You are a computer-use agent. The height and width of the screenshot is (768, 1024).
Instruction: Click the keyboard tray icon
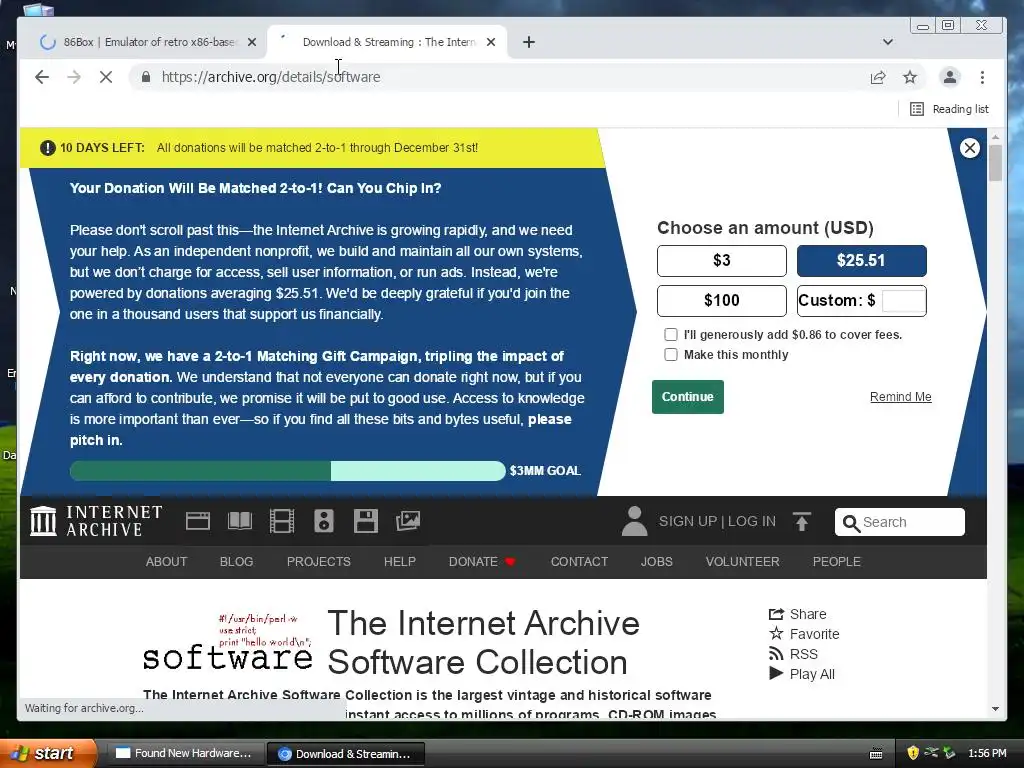point(876,754)
